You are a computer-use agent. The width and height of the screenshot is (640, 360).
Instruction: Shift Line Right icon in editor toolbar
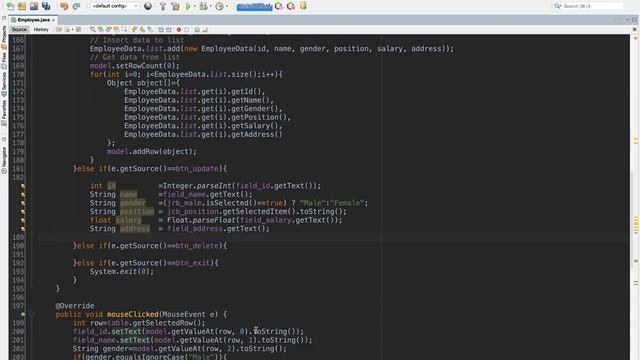coord(168,29)
